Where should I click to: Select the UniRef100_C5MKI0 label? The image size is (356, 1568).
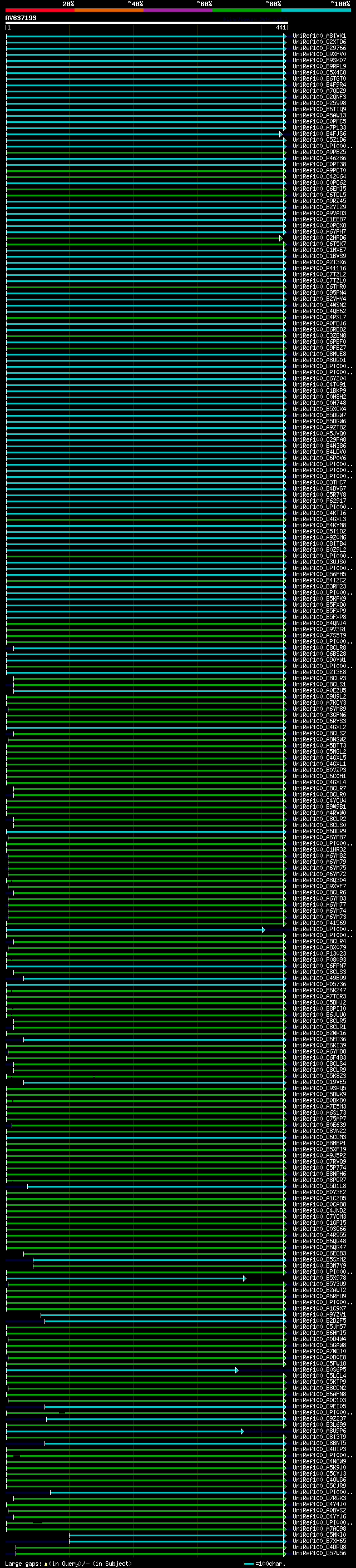click(319, 1535)
